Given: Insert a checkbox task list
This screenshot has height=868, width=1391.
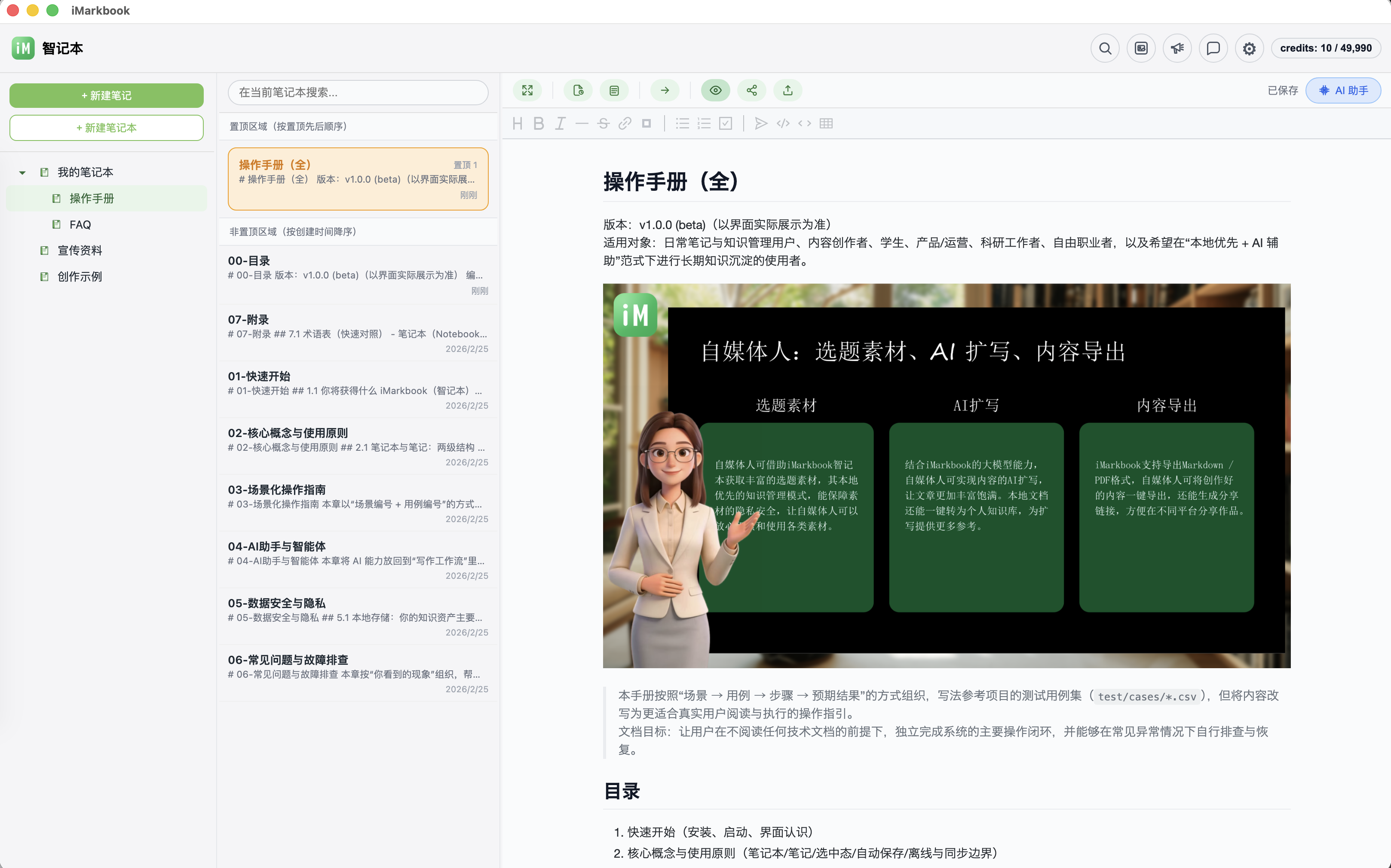Looking at the screenshot, I should (x=725, y=123).
